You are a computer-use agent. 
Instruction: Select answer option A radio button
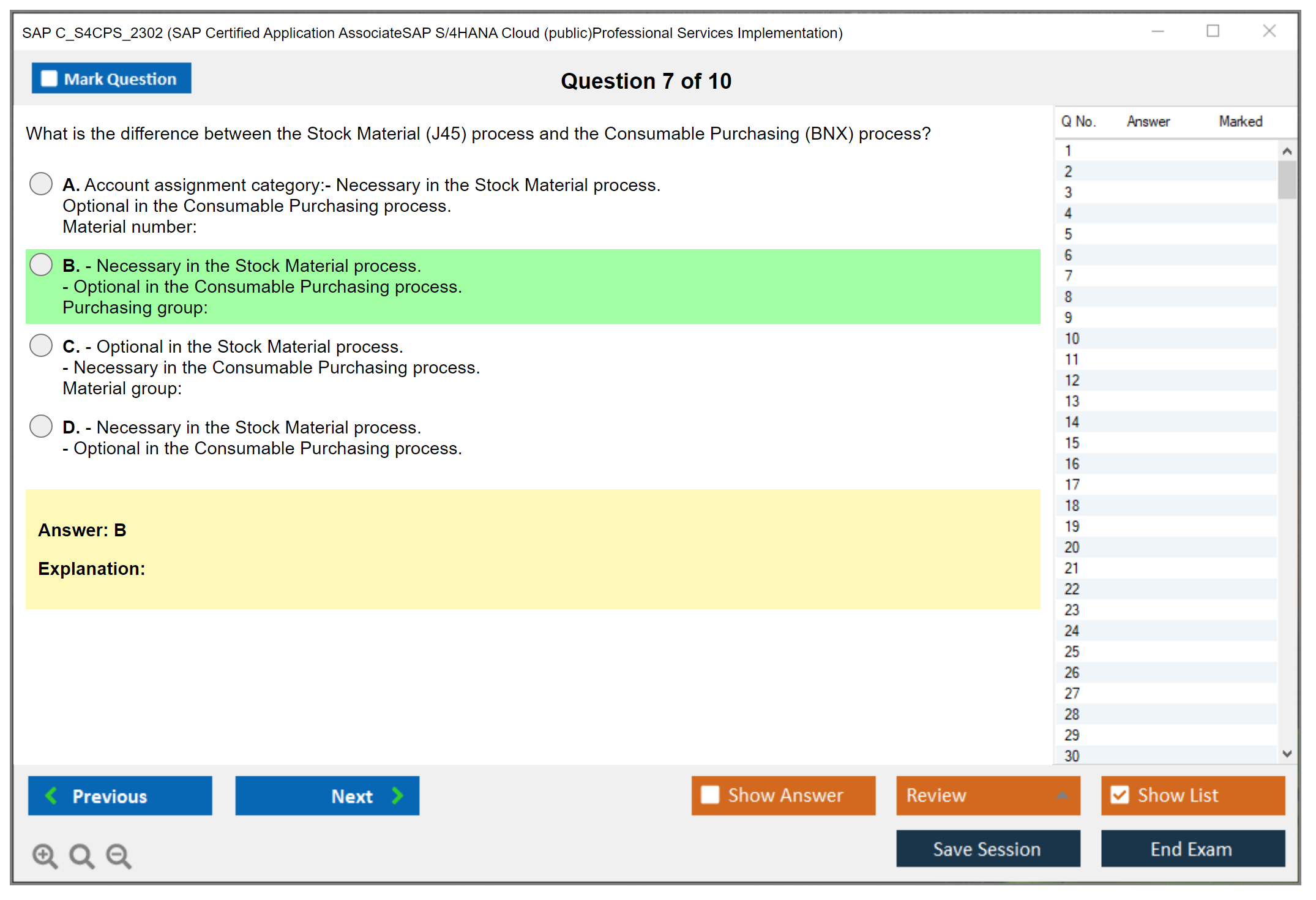pyautogui.click(x=41, y=184)
